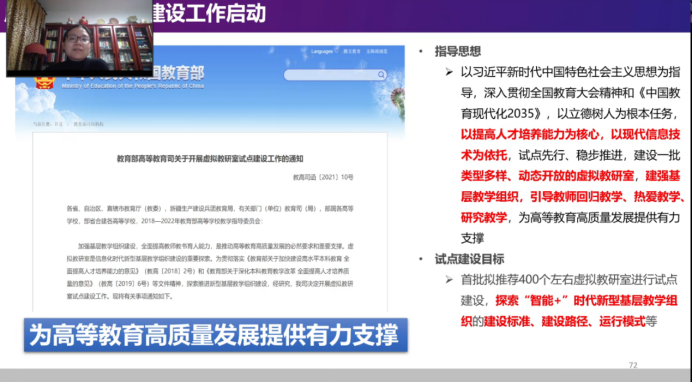Viewport: 693px width, 382px height.
Task: Select the 微言教育 header link
Action: pyautogui.click(x=352, y=51)
